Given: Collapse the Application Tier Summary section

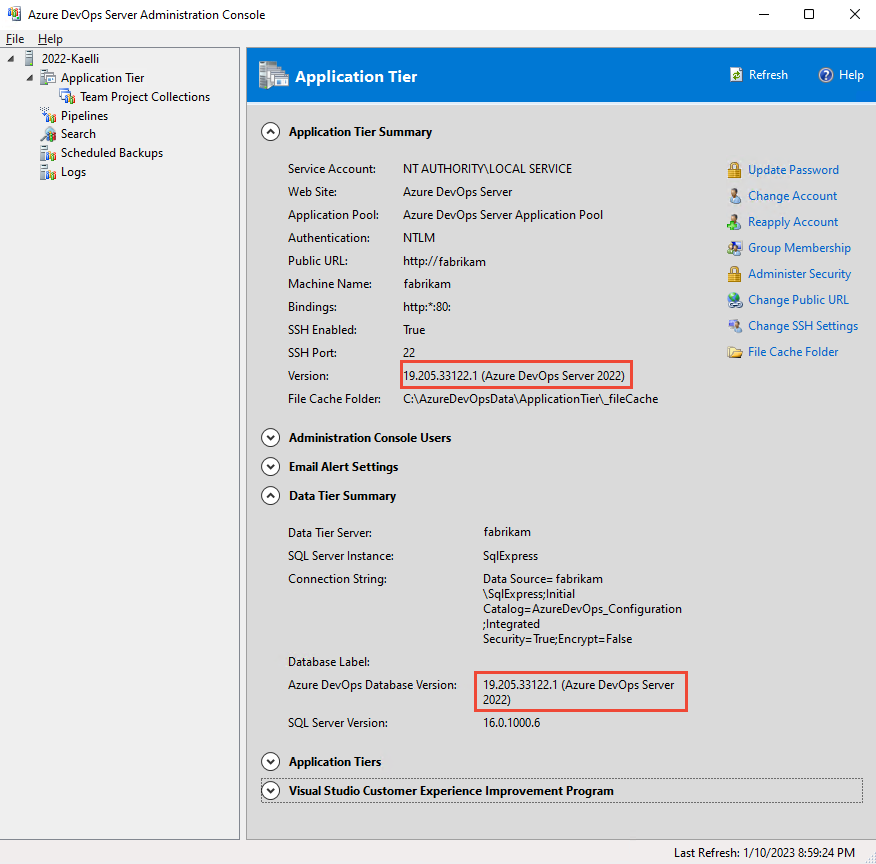Looking at the screenshot, I should 270,131.
